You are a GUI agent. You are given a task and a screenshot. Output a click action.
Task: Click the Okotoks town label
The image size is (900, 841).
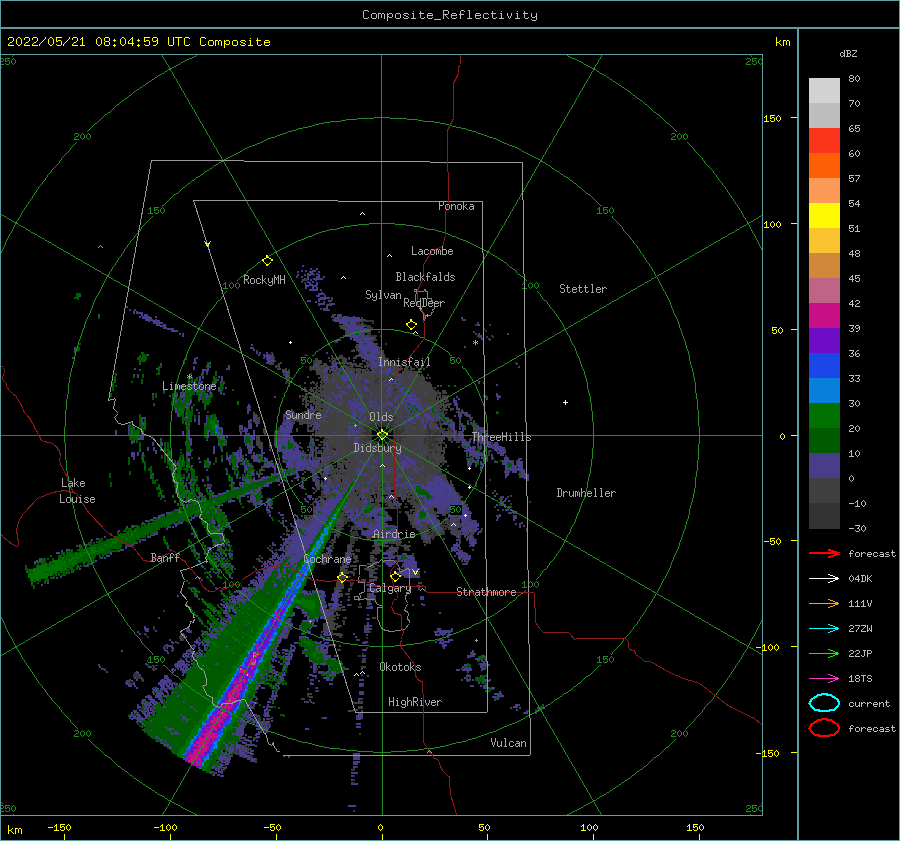click(400, 667)
